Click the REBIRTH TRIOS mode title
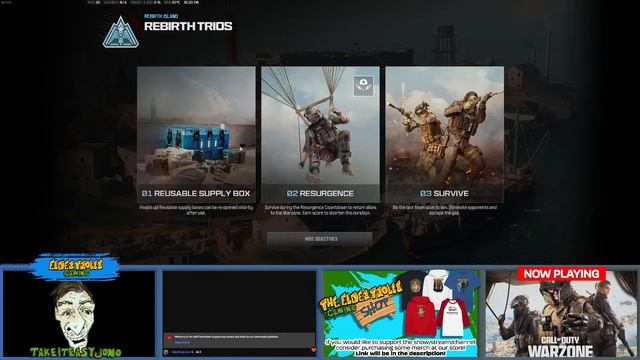 pos(188,26)
